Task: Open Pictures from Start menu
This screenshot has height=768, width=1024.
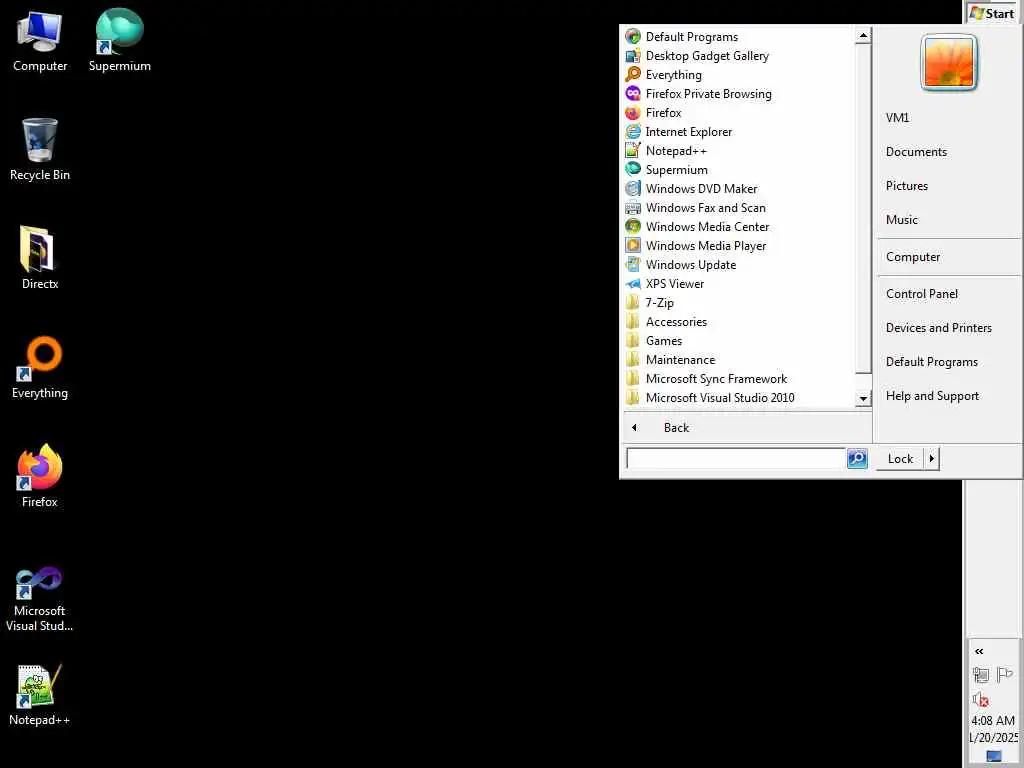Action: click(x=906, y=185)
